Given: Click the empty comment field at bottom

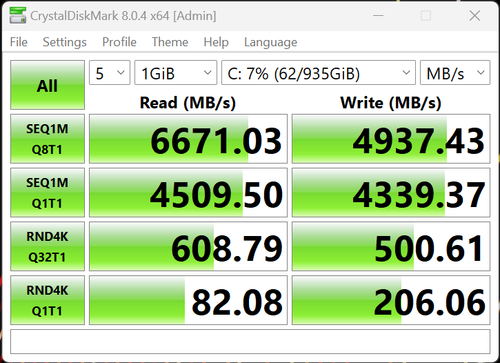Looking at the screenshot, I should coord(250,342).
